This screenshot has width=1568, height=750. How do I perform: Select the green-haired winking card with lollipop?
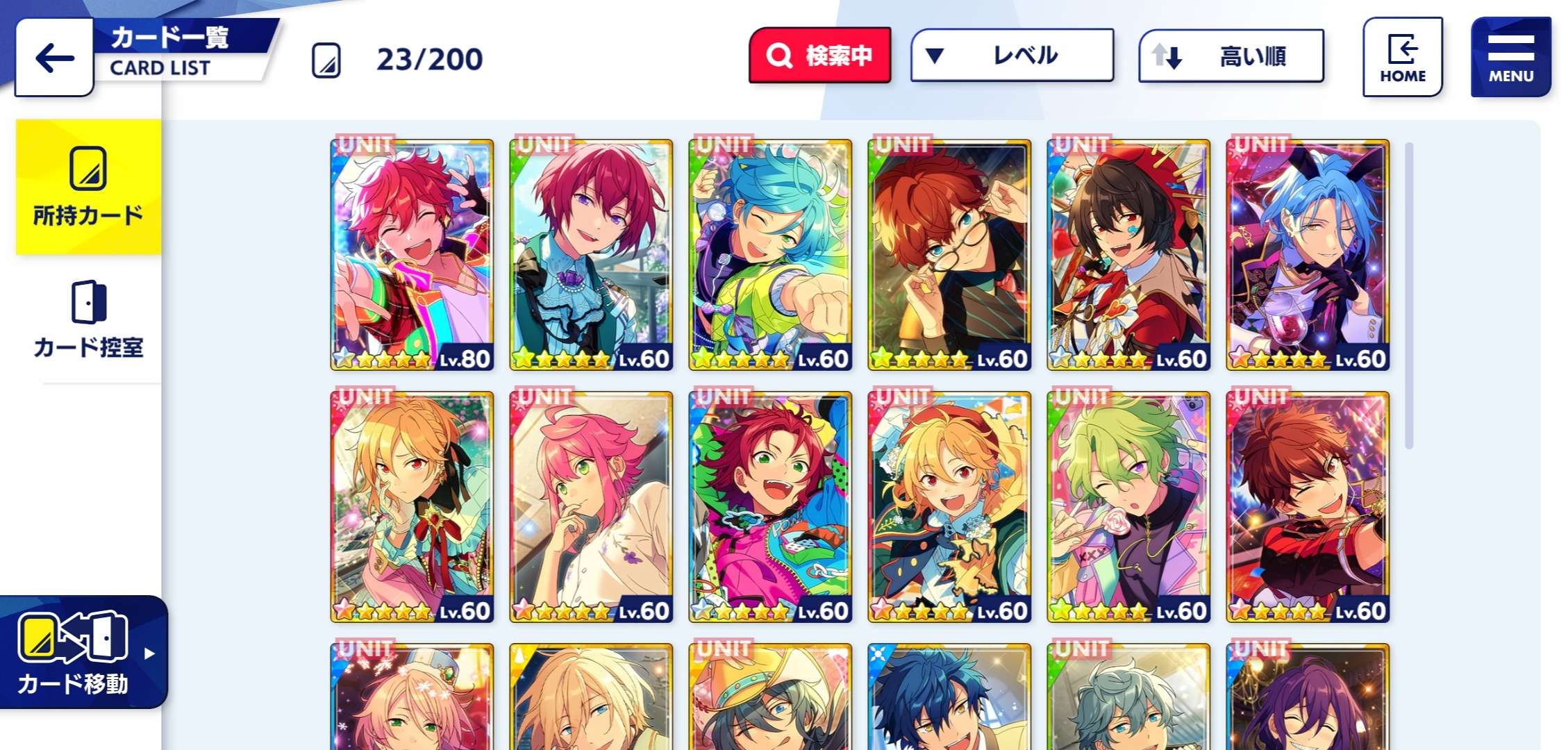[x=1128, y=506]
